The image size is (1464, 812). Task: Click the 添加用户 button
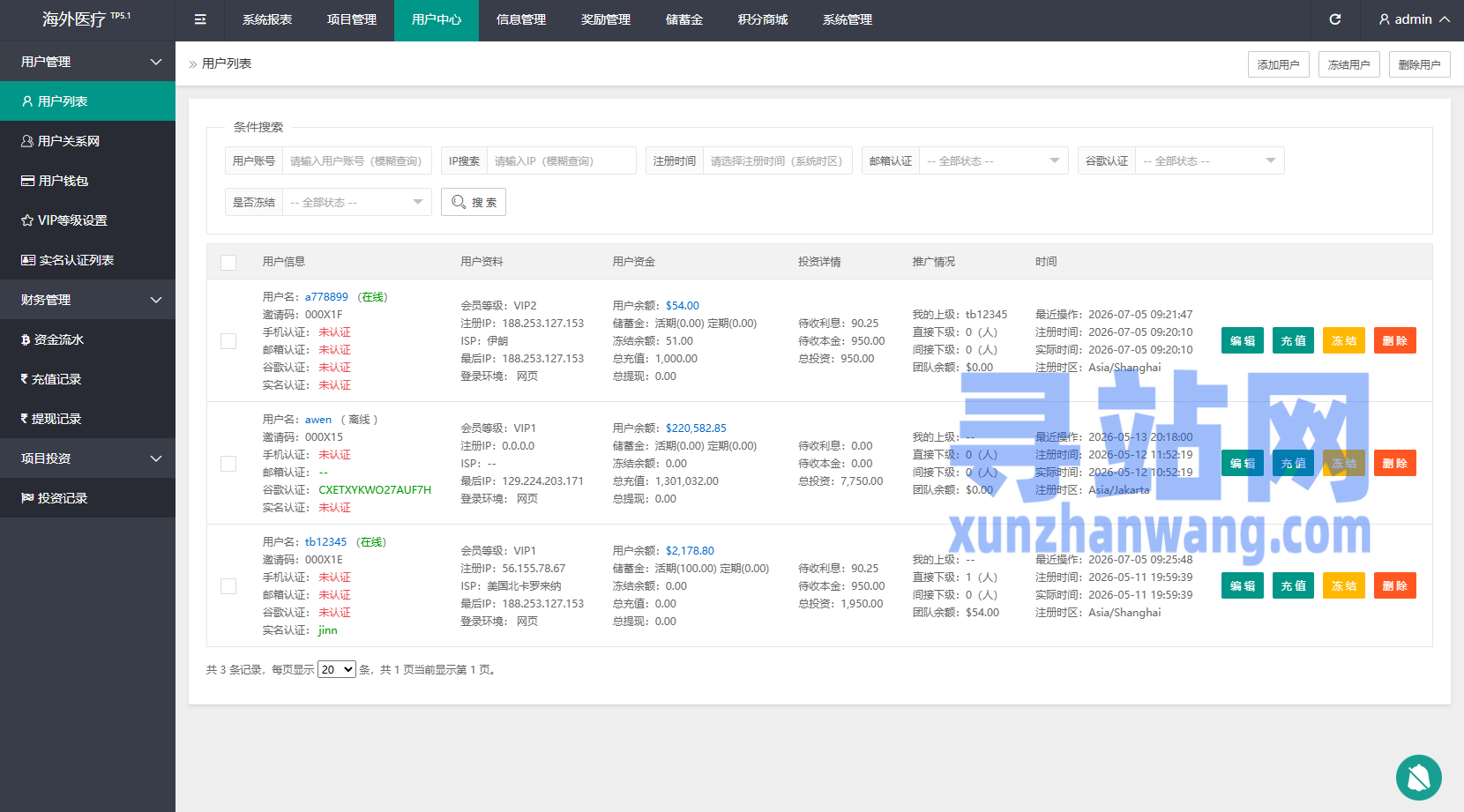1279,64
